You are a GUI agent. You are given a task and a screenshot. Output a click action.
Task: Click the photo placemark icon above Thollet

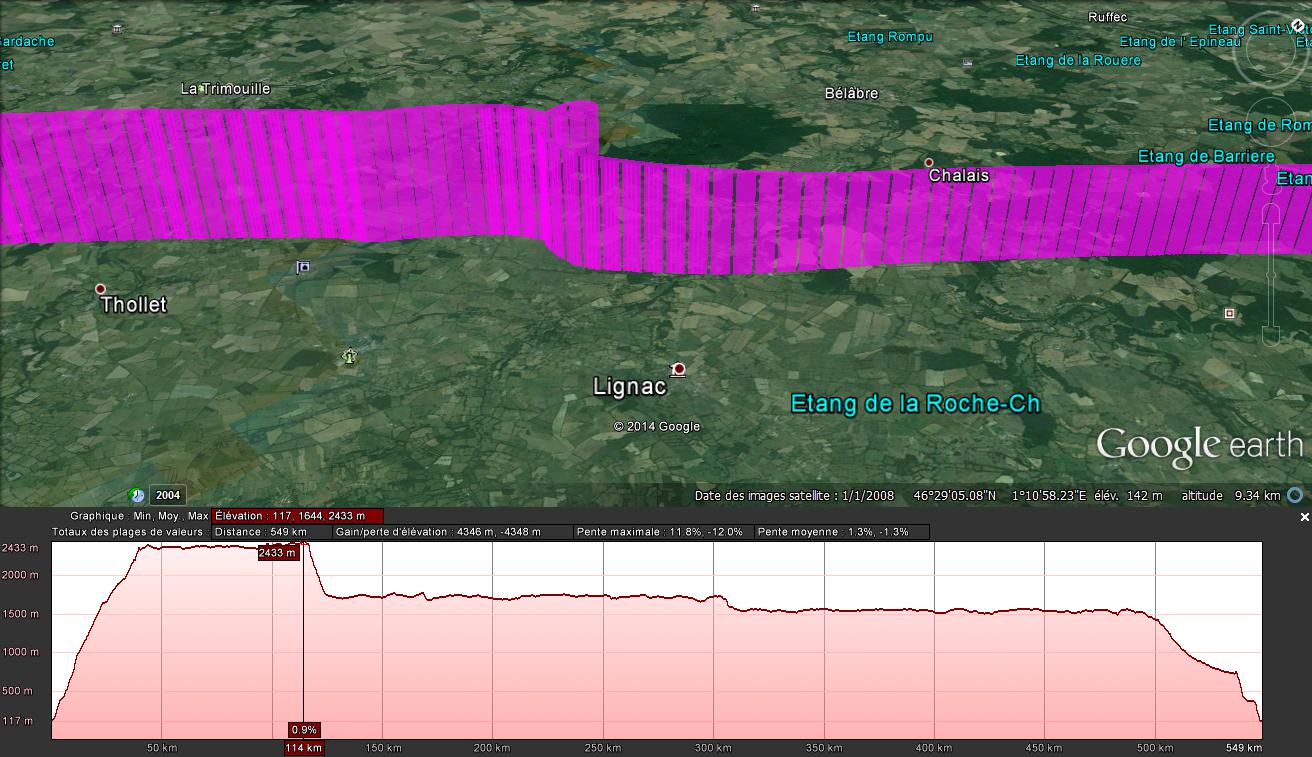tap(303, 267)
